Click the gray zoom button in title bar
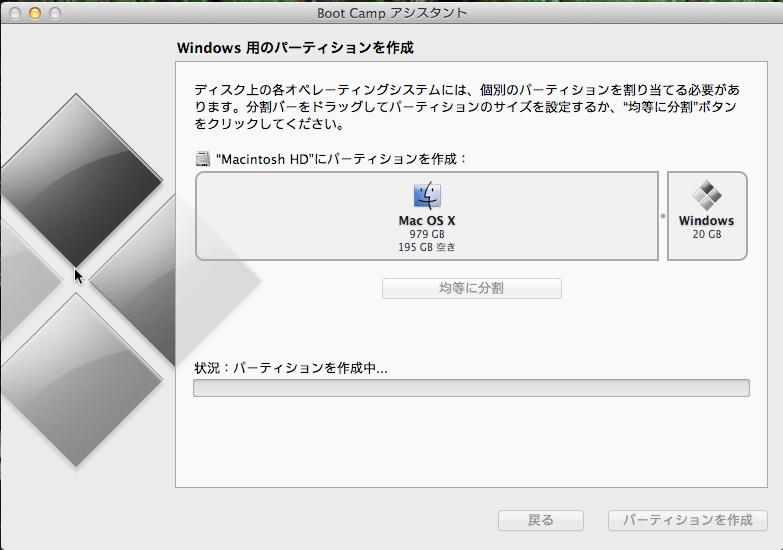The height and width of the screenshot is (550, 783). (54, 13)
